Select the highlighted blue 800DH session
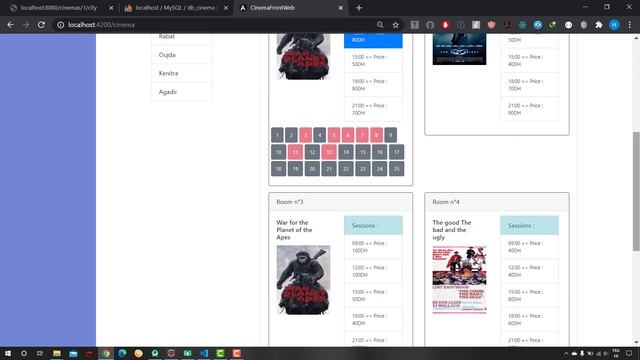 pyautogui.click(x=373, y=40)
